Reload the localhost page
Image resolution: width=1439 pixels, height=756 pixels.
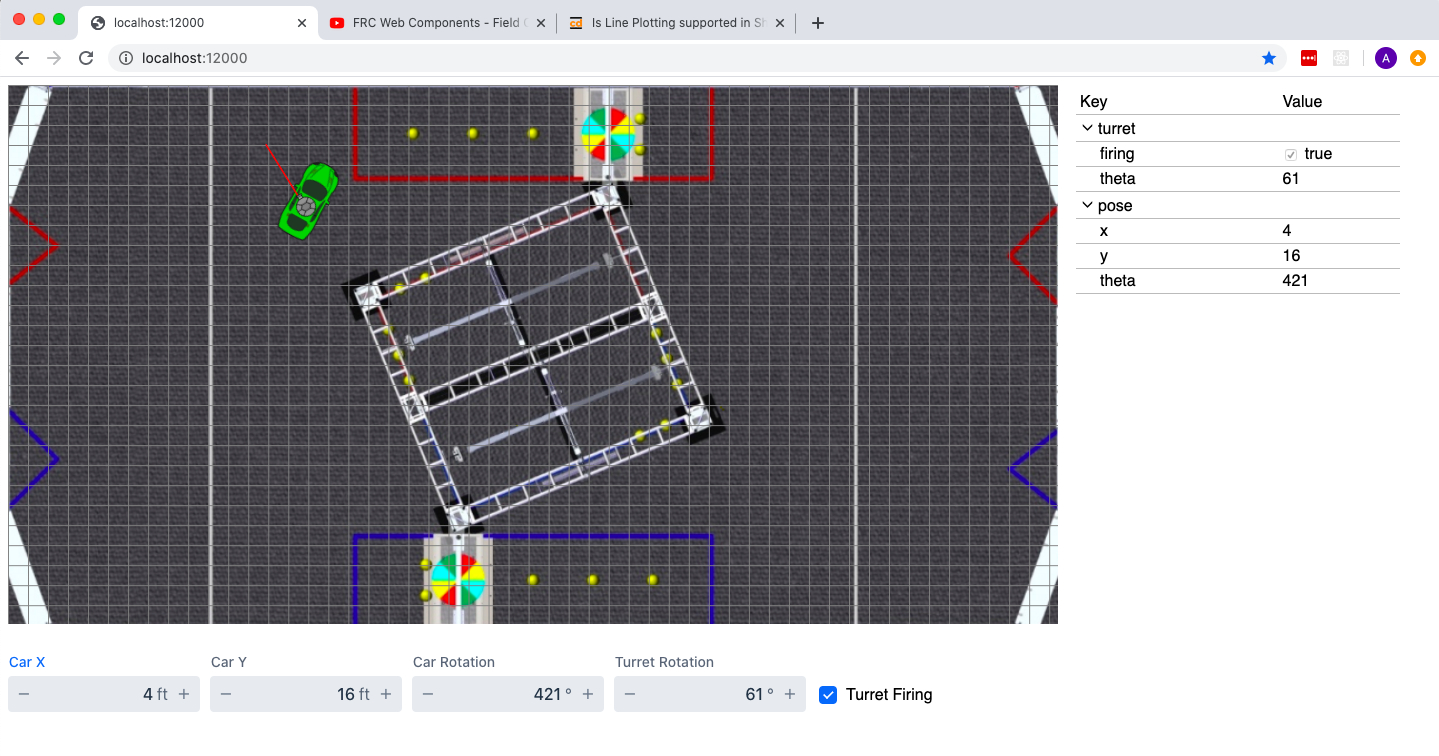point(86,58)
